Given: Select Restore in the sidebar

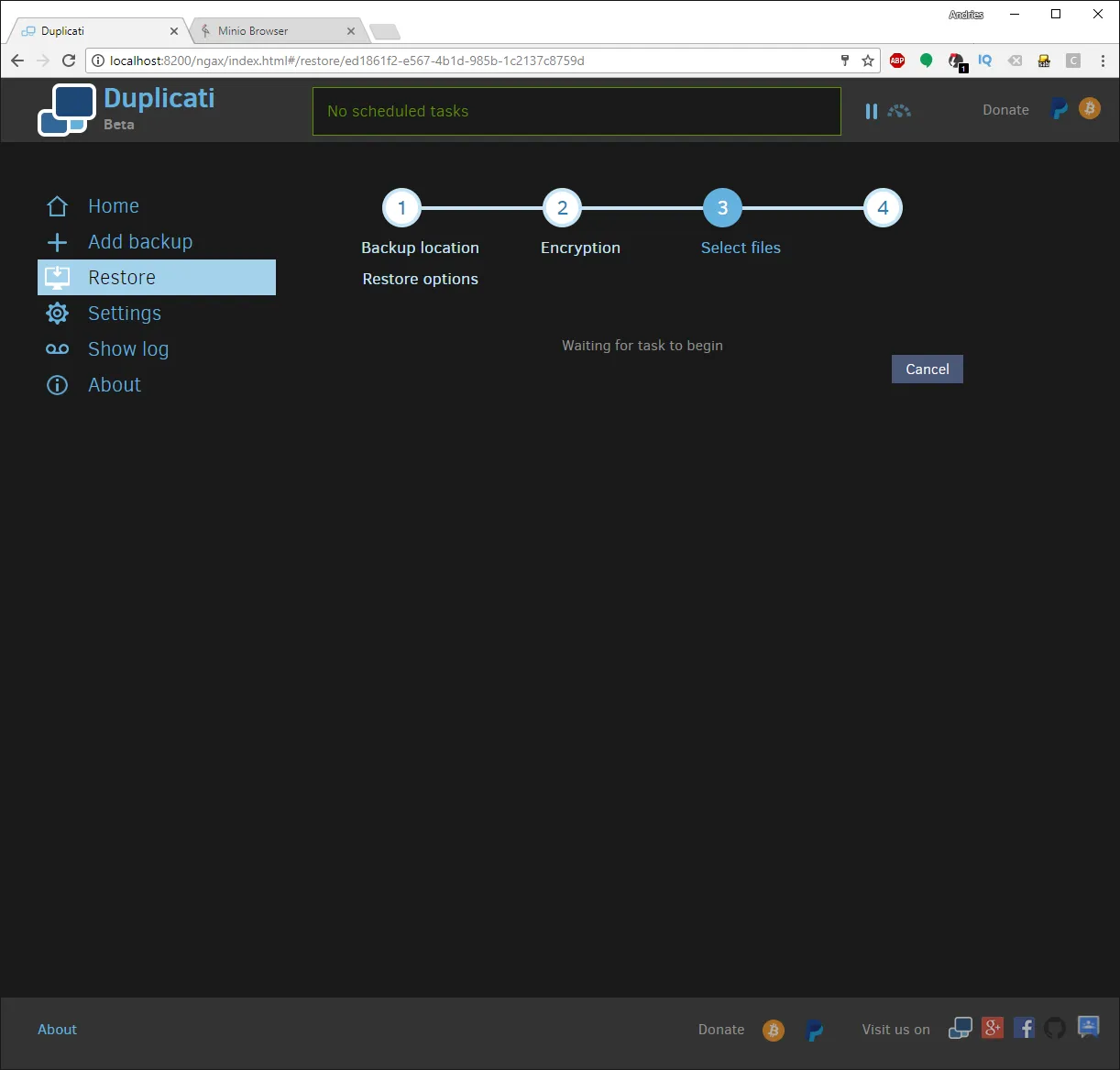Looking at the screenshot, I should pyautogui.click(x=157, y=278).
